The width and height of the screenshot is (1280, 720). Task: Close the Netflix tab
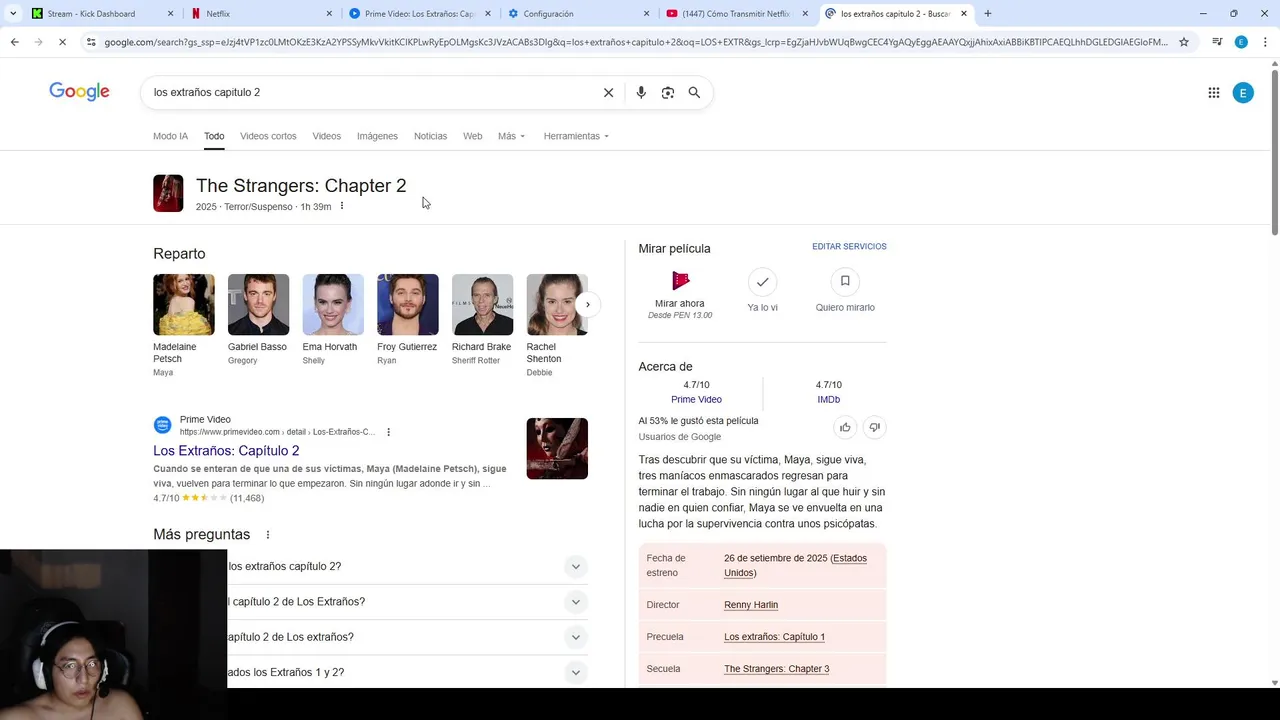330,14
